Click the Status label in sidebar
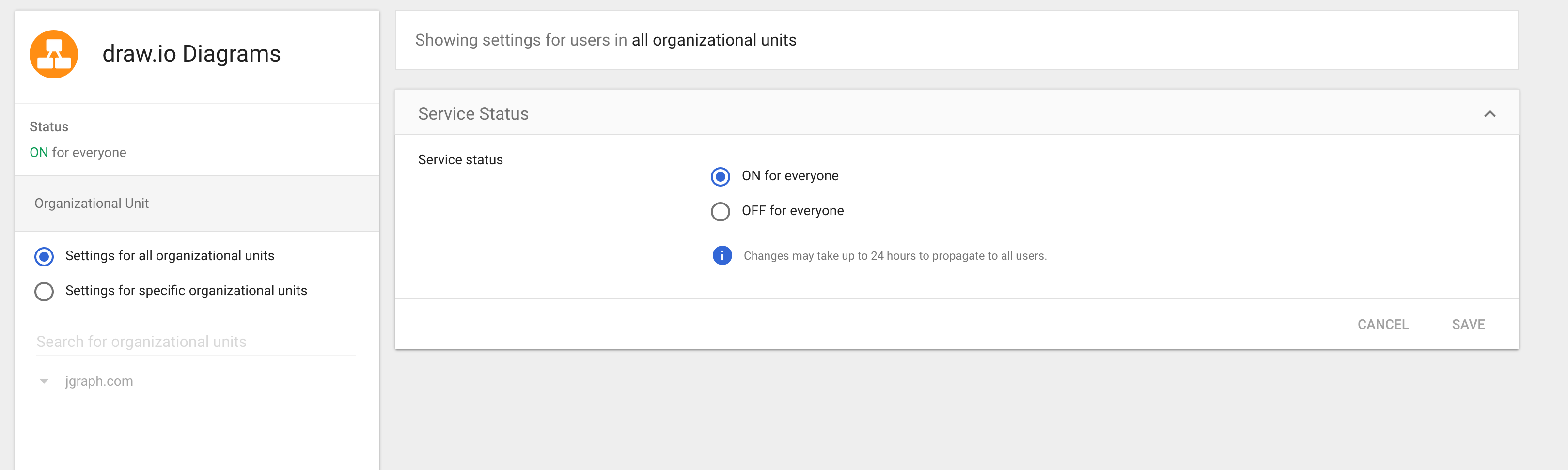This screenshot has height=470, width=1568. point(48,126)
